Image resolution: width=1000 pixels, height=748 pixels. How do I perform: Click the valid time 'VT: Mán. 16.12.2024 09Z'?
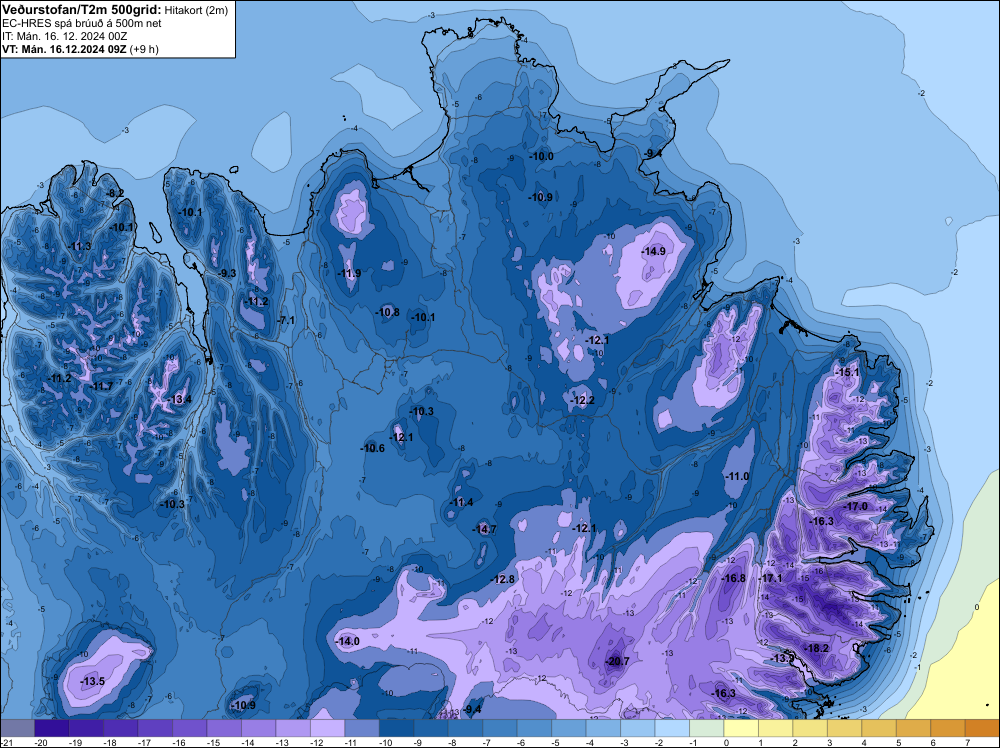pos(64,49)
